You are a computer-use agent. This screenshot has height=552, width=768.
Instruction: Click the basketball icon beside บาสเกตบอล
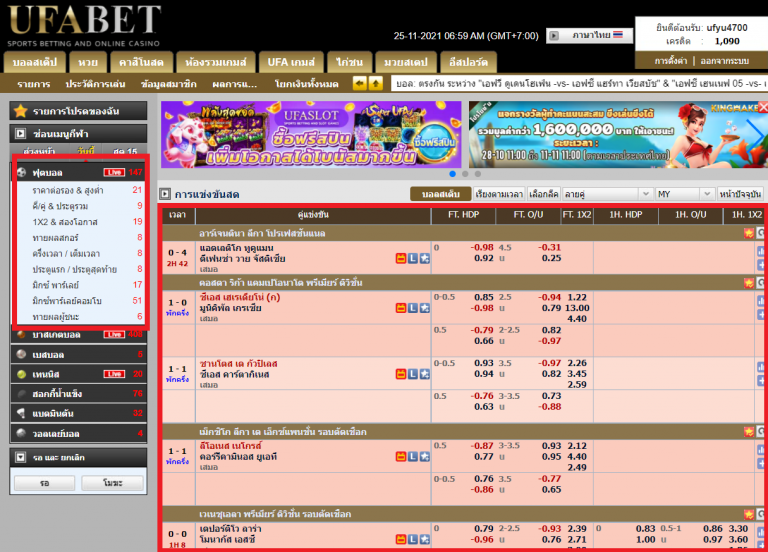(x=22, y=335)
